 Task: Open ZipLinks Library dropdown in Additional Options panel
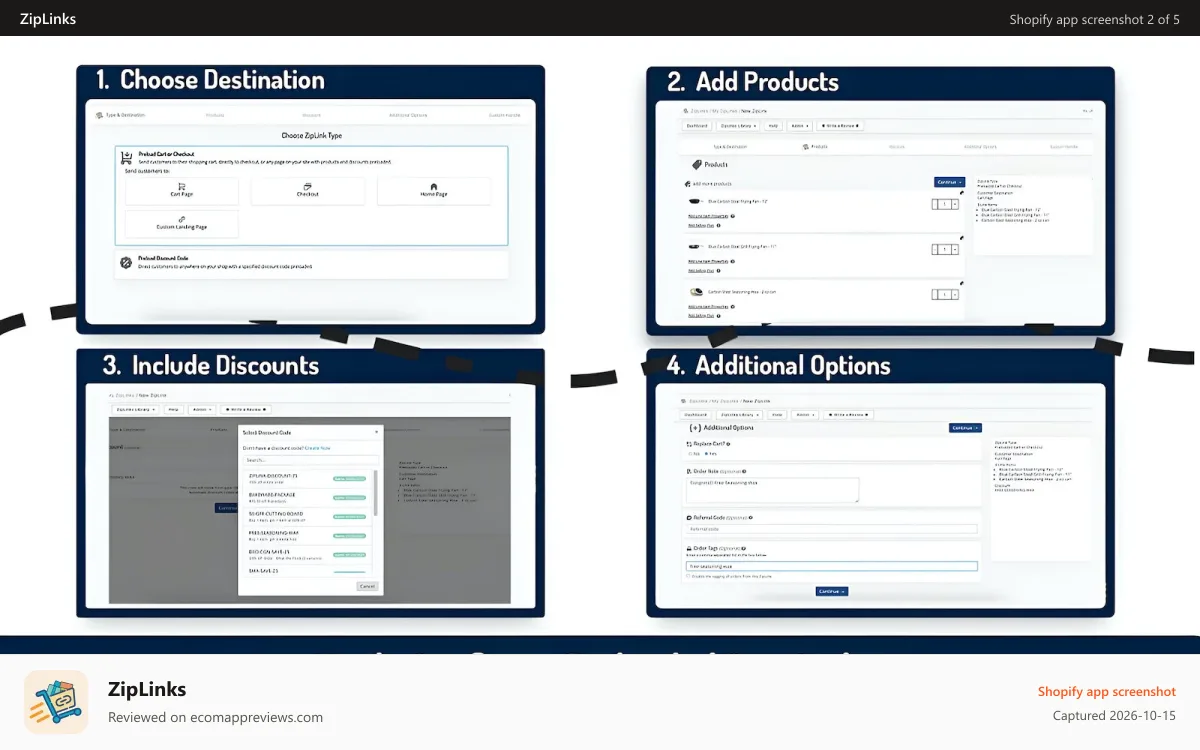[739, 414]
